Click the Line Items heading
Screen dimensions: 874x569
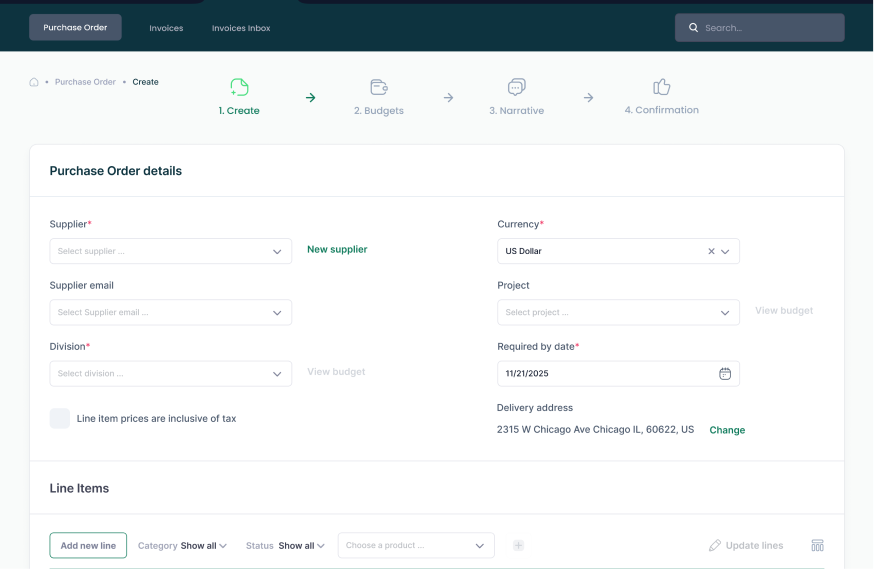pyautogui.click(x=79, y=488)
